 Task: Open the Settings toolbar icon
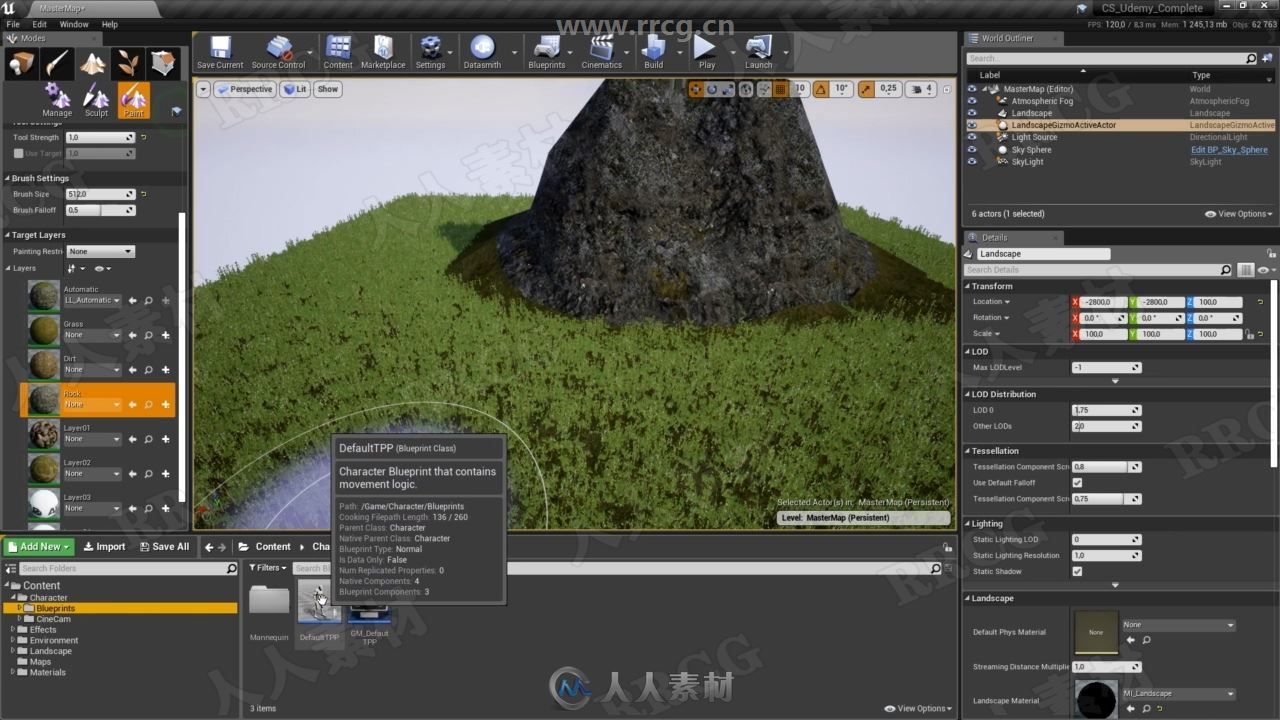pos(430,52)
